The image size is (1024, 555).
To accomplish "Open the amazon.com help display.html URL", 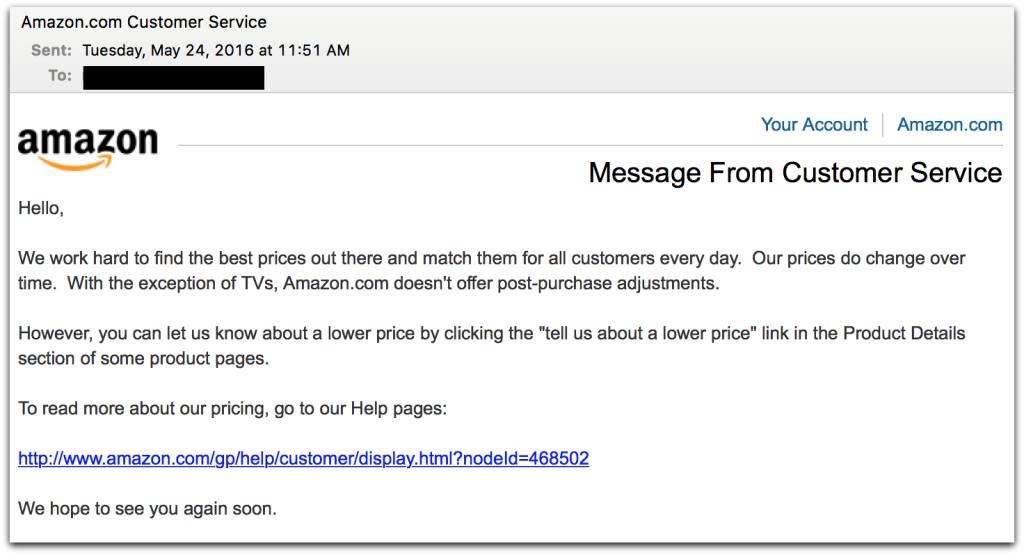I will [303, 459].
